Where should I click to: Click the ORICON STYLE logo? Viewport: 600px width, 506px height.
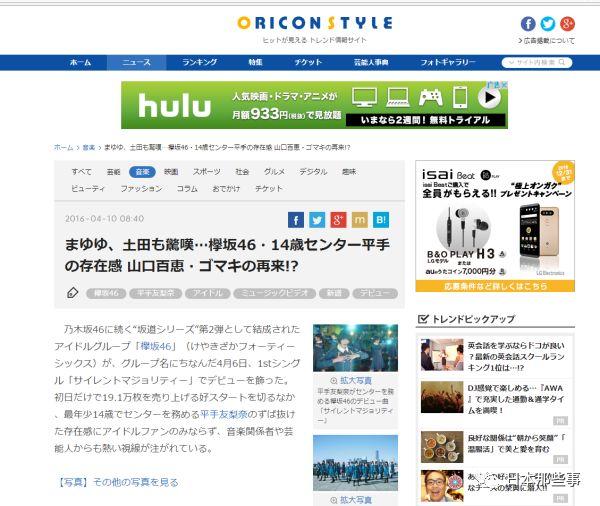[315, 23]
